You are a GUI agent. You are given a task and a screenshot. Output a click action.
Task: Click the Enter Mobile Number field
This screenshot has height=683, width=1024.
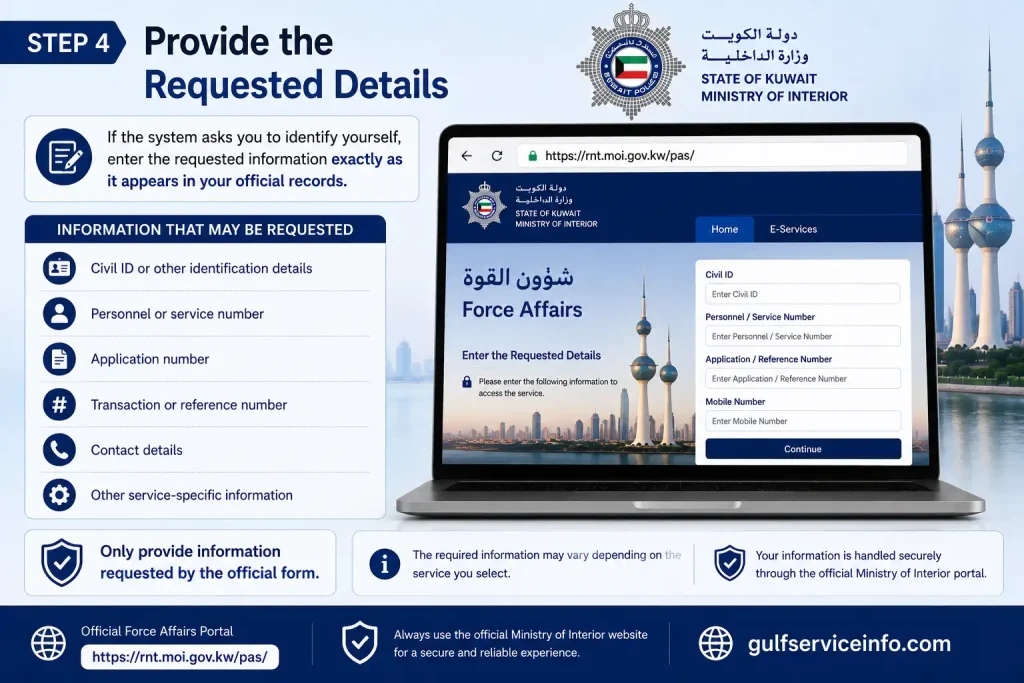803,421
